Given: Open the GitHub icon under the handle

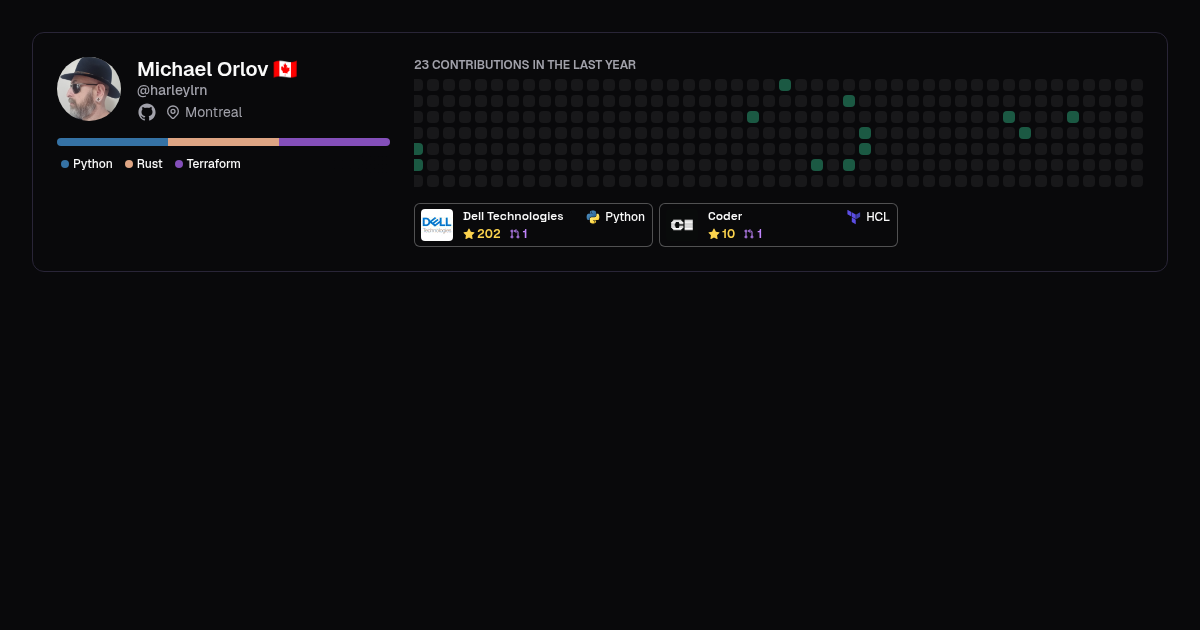Looking at the screenshot, I should (x=147, y=112).
